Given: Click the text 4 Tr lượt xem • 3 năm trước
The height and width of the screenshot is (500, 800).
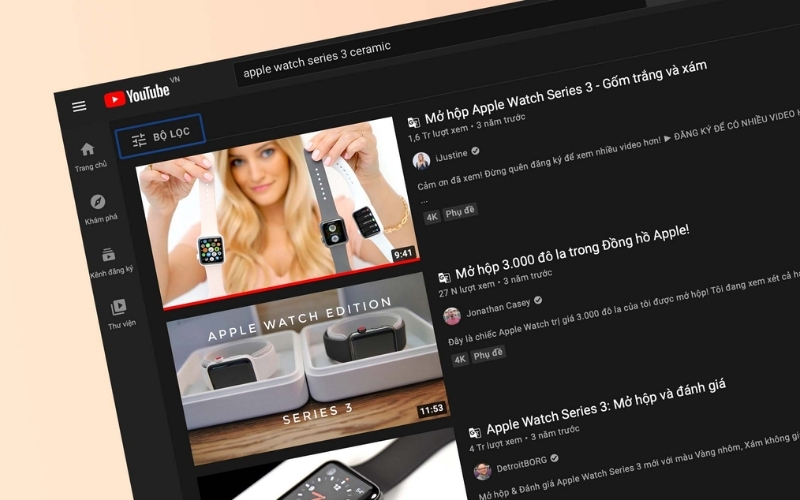Looking at the screenshot, I should click(524, 439).
